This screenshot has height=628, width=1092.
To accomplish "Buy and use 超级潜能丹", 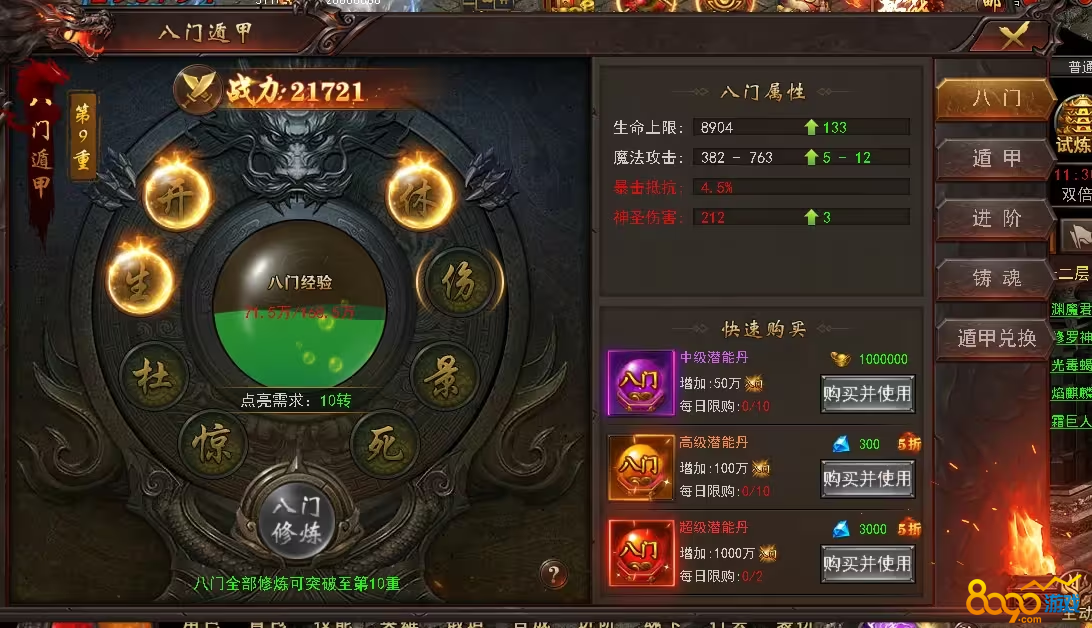I will (867, 564).
